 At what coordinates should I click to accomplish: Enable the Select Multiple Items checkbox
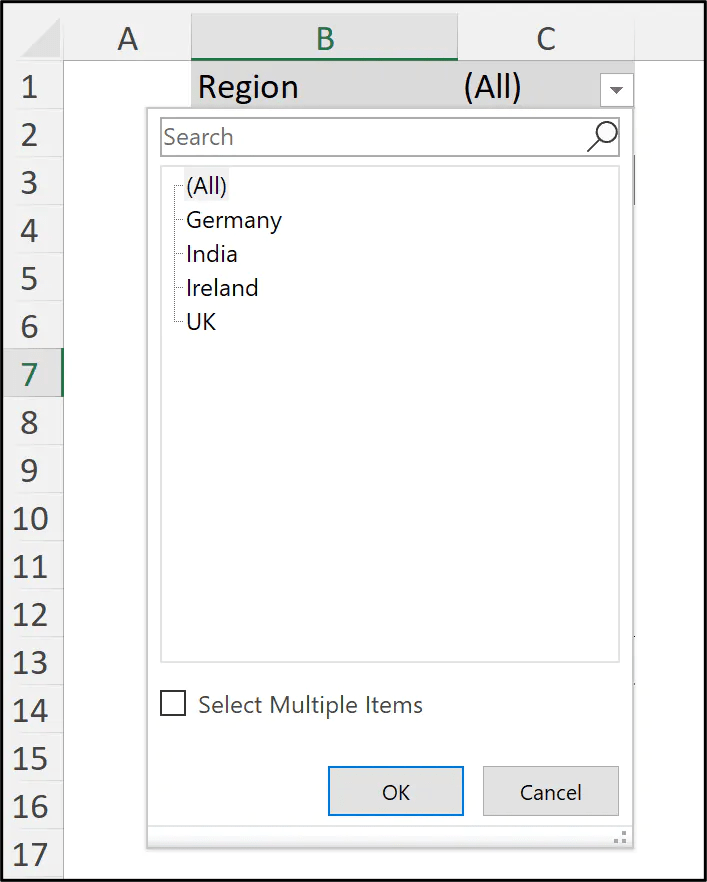(172, 703)
